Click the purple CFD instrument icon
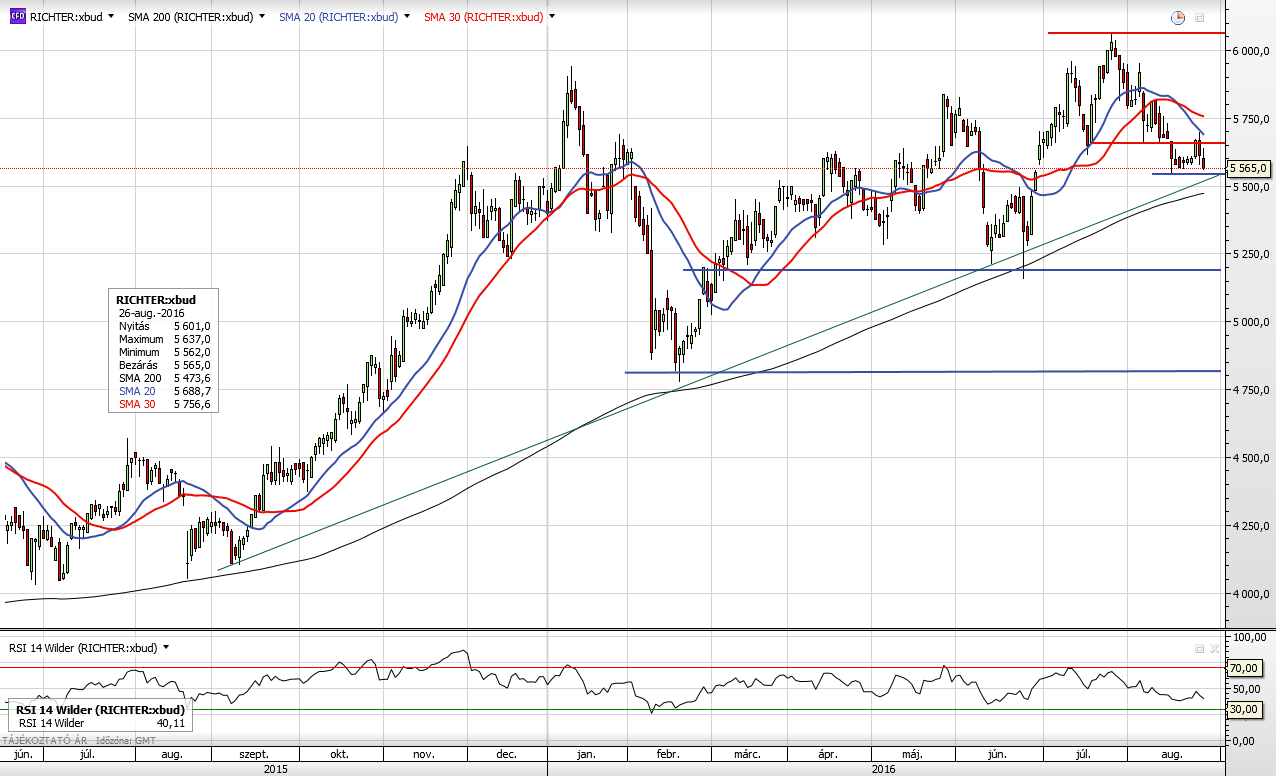Image resolution: width=1276 pixels, height=776 pixels. click(17, 17)
